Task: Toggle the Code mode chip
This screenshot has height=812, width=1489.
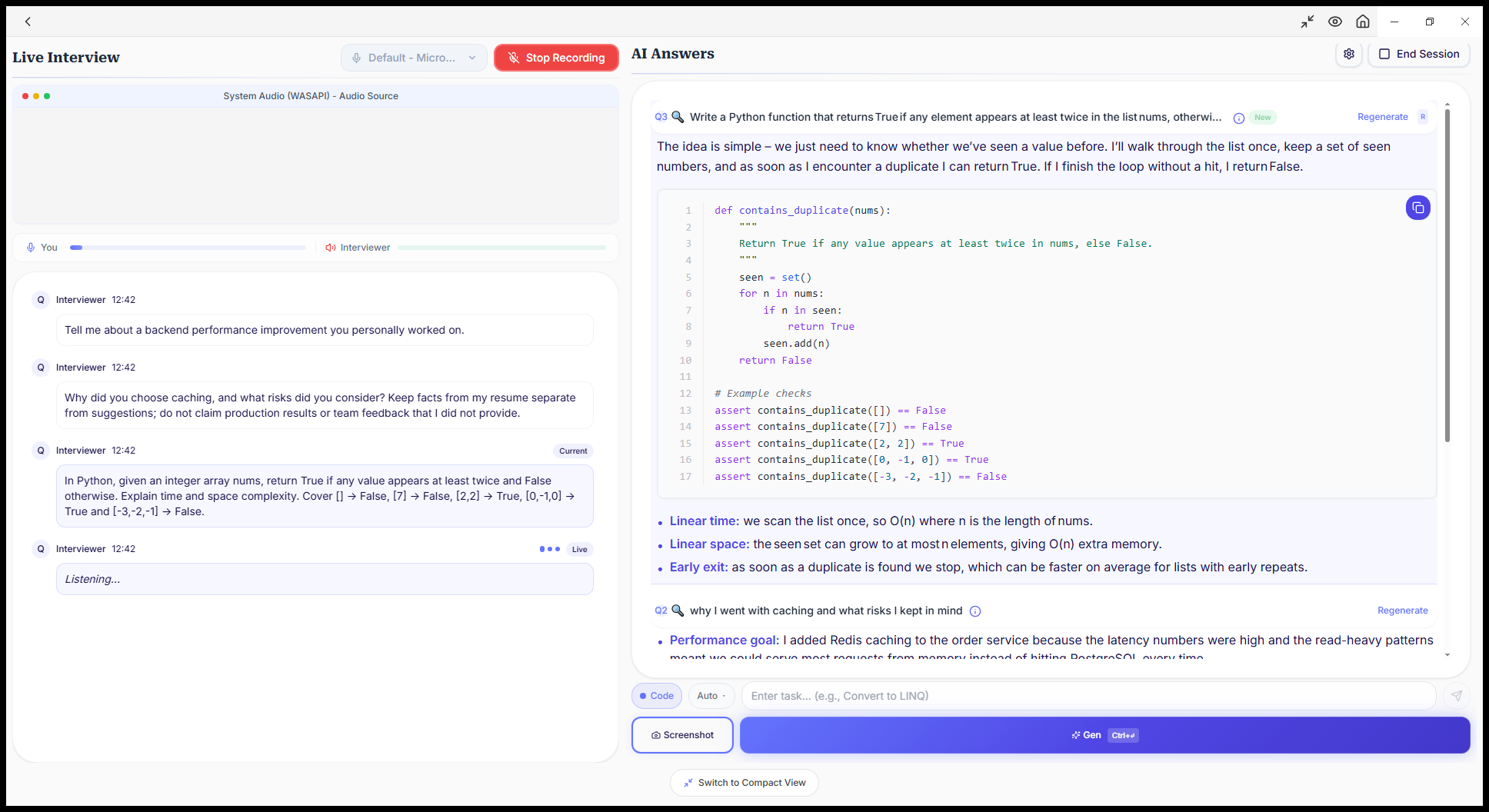Action: pos(657,696)
